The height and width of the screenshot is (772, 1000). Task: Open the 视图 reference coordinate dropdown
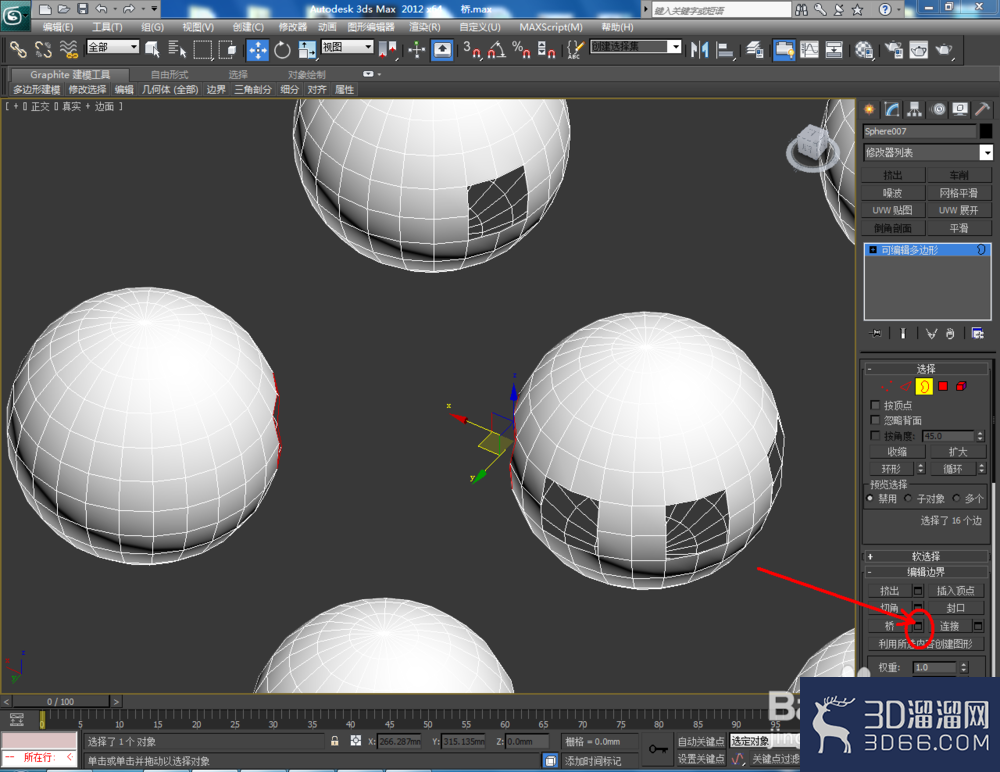347,47
